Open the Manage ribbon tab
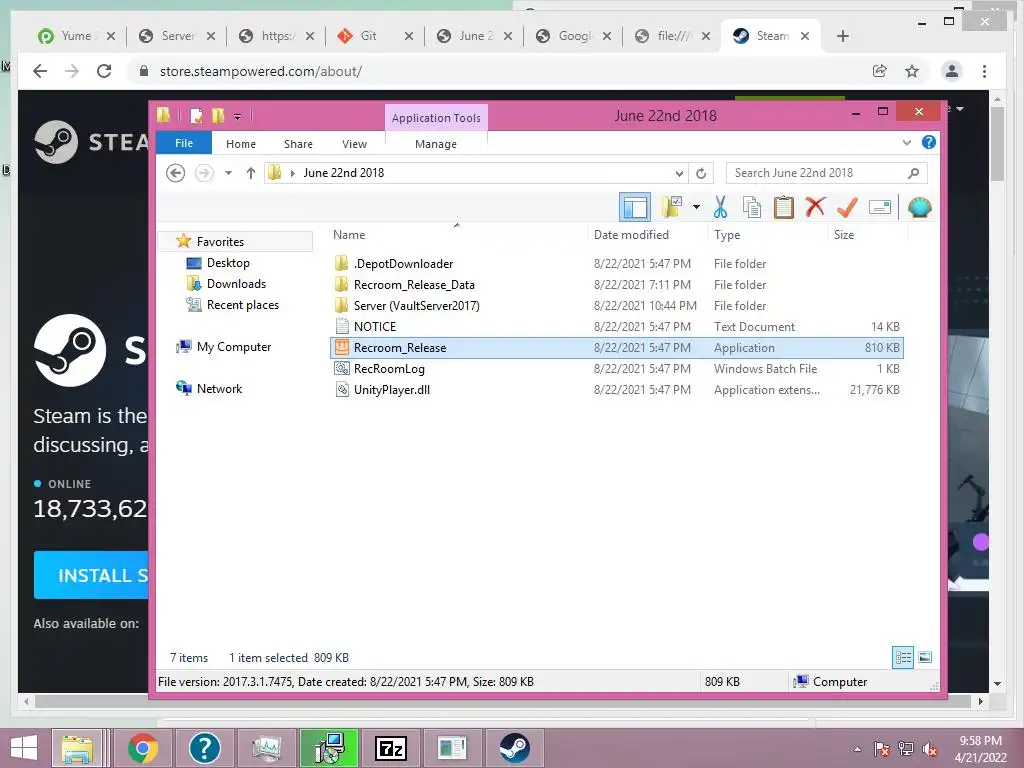This screenshot has width=1024, height=768. click(436, 144)
